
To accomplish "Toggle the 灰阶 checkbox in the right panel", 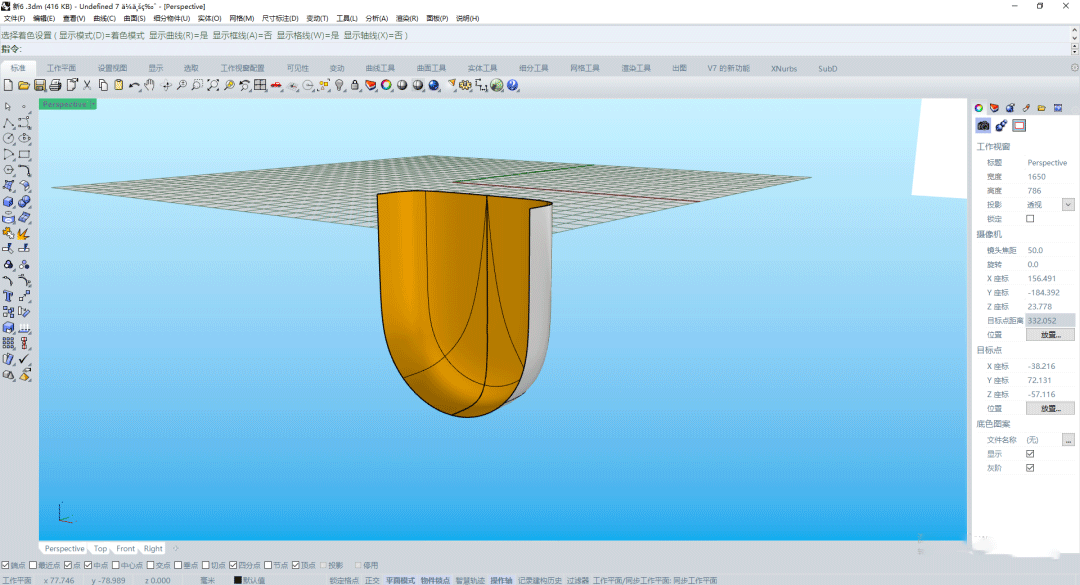I will (x=1028, y=467).
